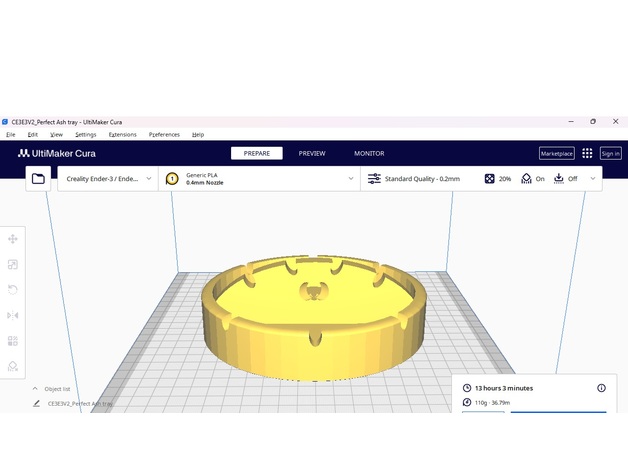Open the application switcher grid icon
628x472 pixels.
[587, 153]
